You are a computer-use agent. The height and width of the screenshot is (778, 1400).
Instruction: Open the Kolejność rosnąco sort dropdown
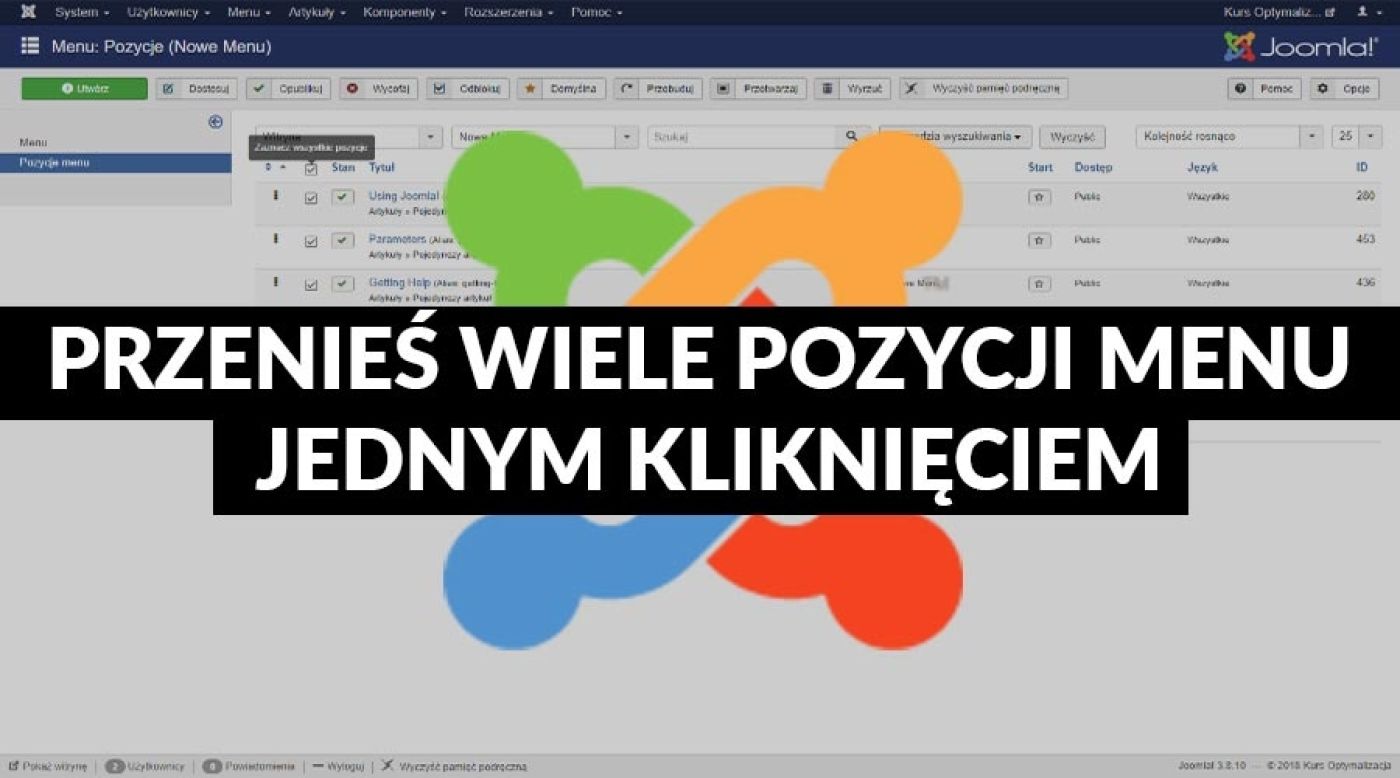coord(1229,137)
